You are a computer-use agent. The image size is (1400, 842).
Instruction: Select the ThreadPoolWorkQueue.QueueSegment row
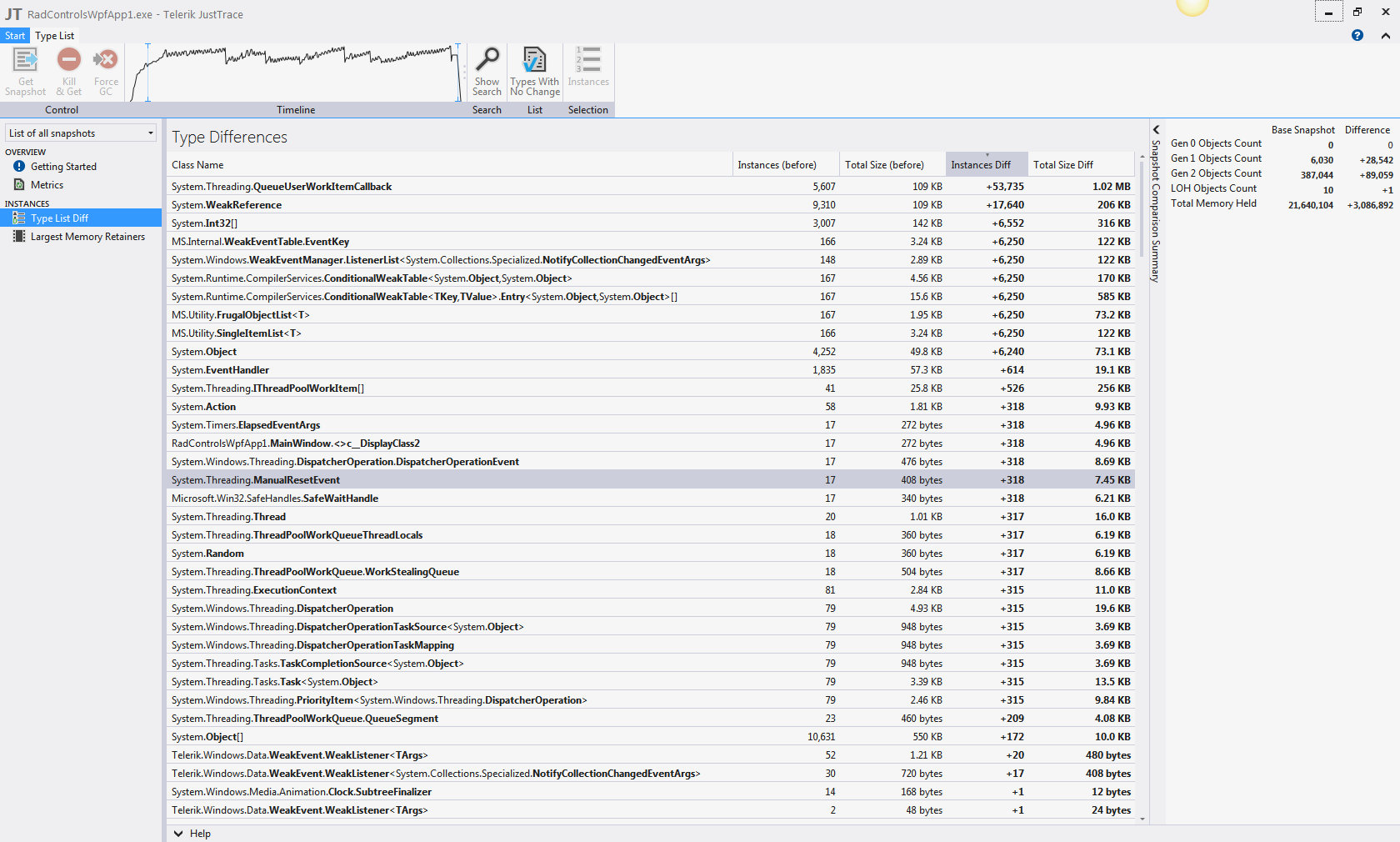[x=651, y=719]
